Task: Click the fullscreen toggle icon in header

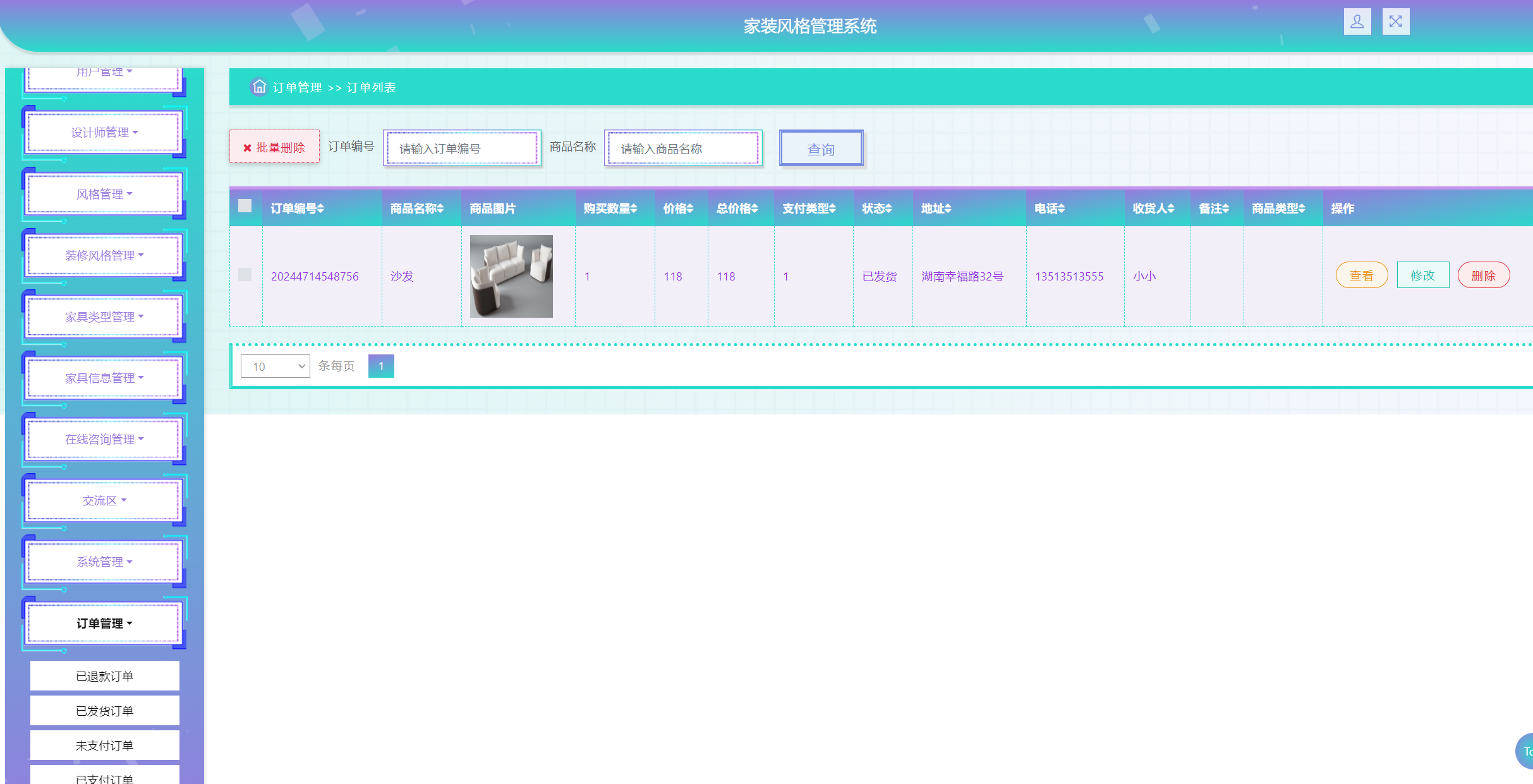Action: pos(1395,22)
